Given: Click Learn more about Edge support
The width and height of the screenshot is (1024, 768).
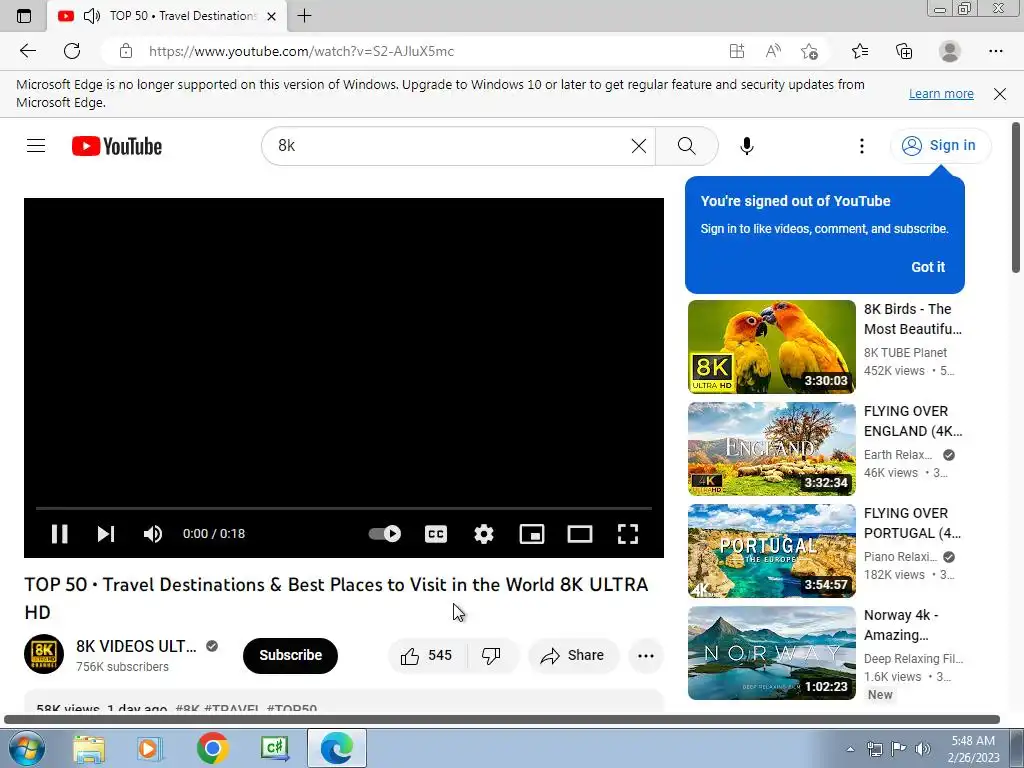Looking at the screenshot, I should [941, 93].
